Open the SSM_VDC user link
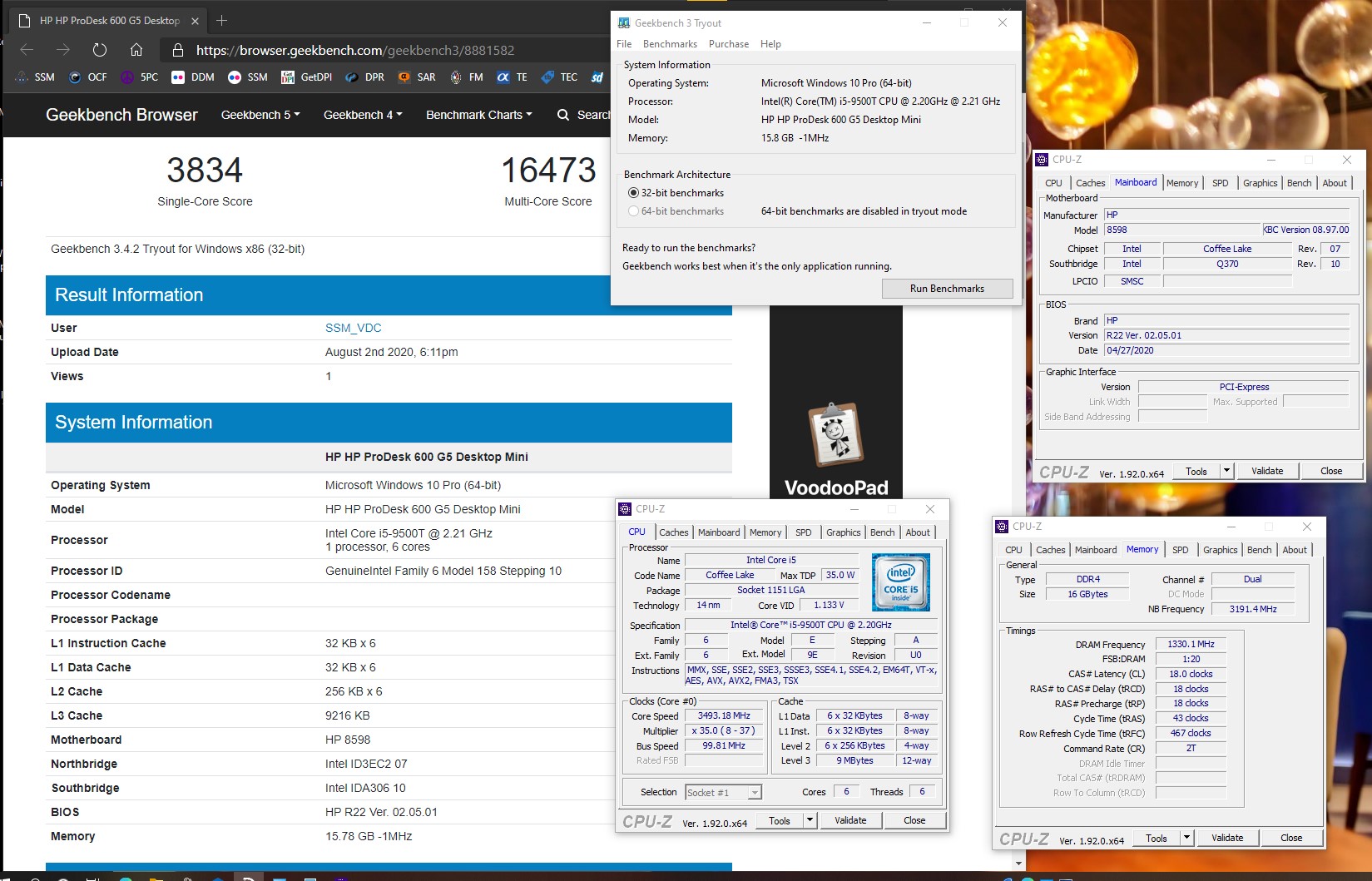The height and width of the screenshot is (881, 1372). click(x=353, y=328)
